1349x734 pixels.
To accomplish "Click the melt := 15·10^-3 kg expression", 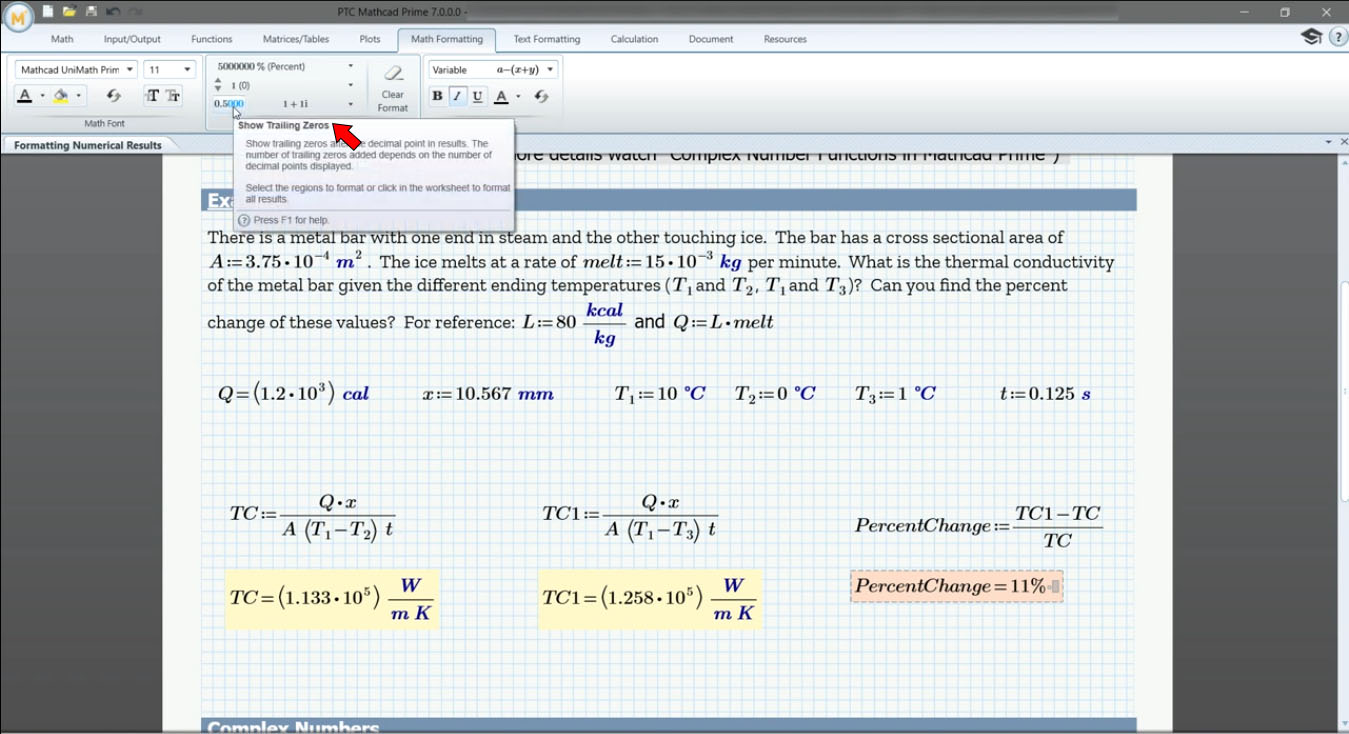I will pyautogui.click(x=663, y=262).
